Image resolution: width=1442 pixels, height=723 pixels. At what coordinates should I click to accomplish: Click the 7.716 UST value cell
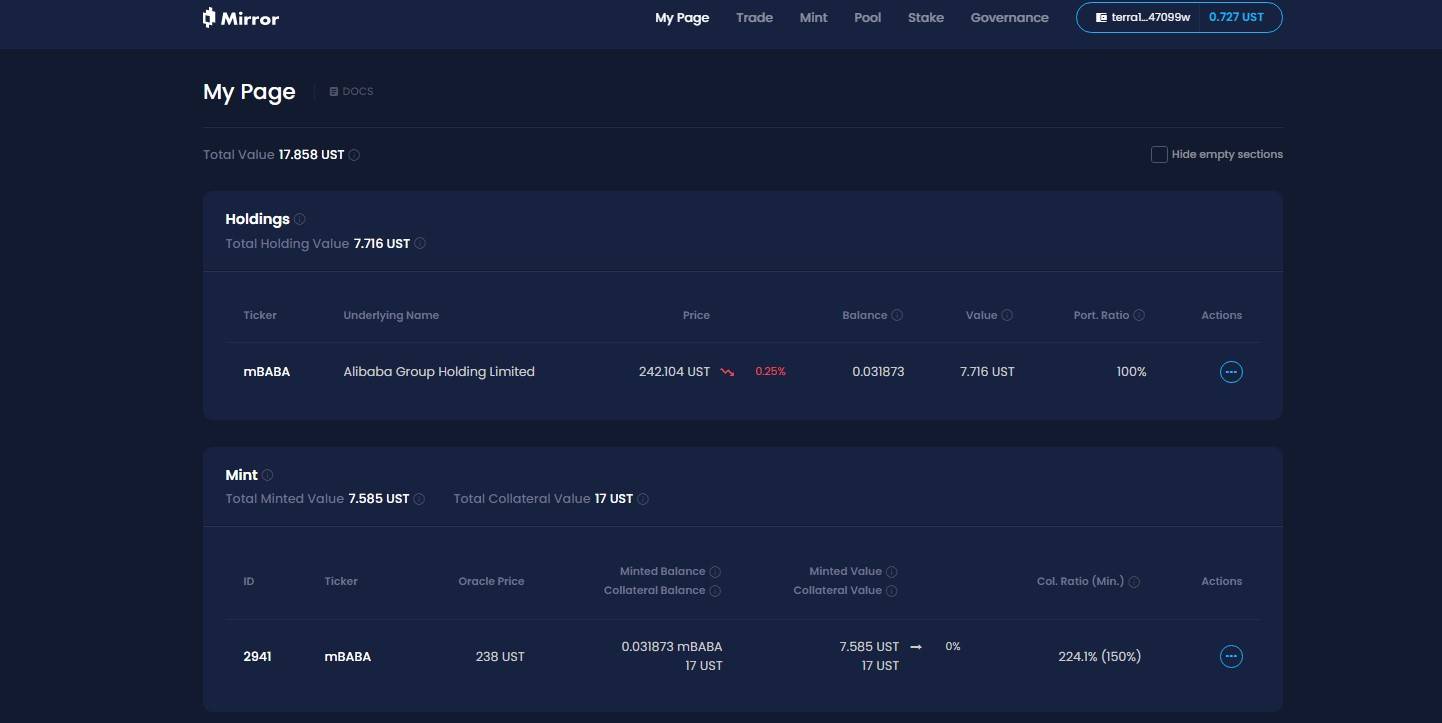tap(987, 372)
